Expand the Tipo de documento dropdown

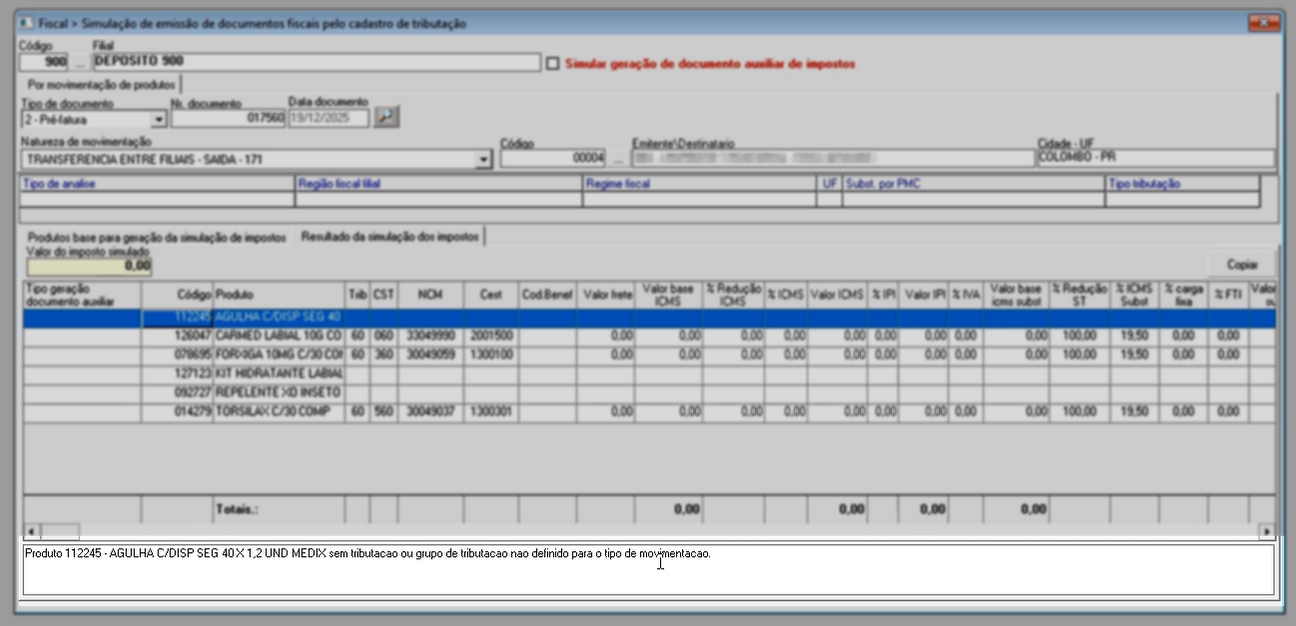pyautogui.click(x=158, y=119)
